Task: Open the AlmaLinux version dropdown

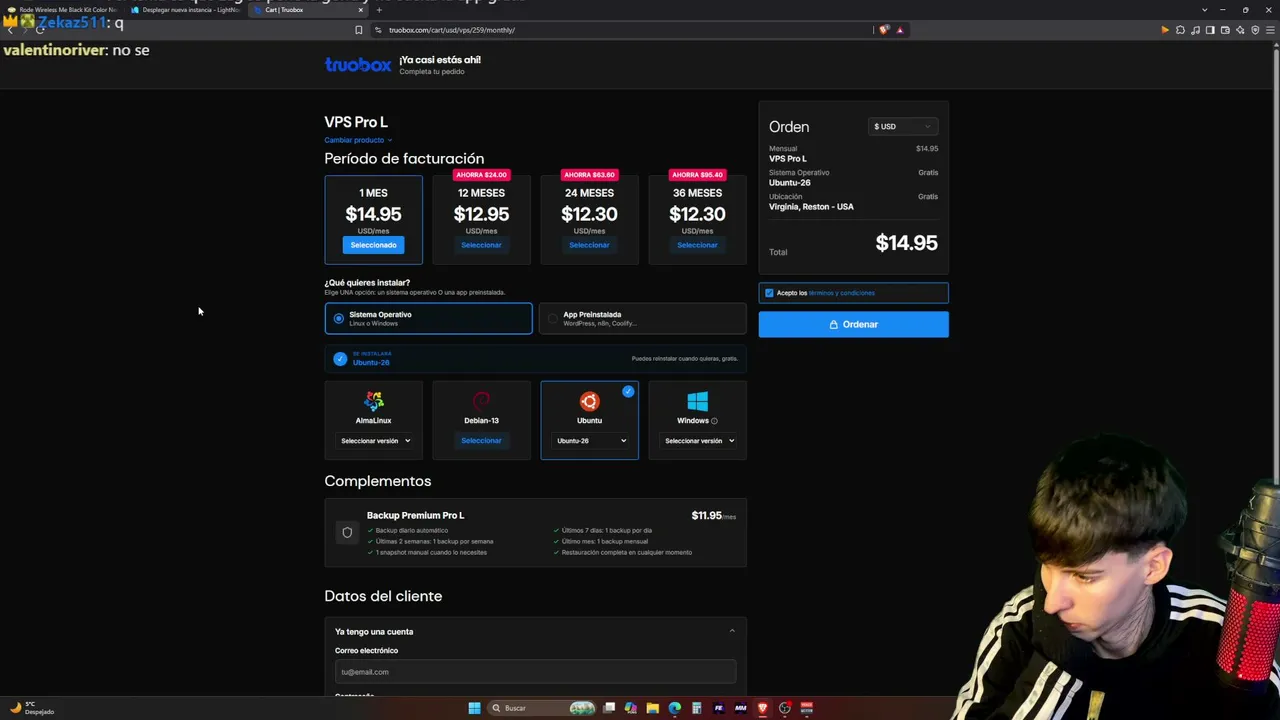Action: coord(374,441)
